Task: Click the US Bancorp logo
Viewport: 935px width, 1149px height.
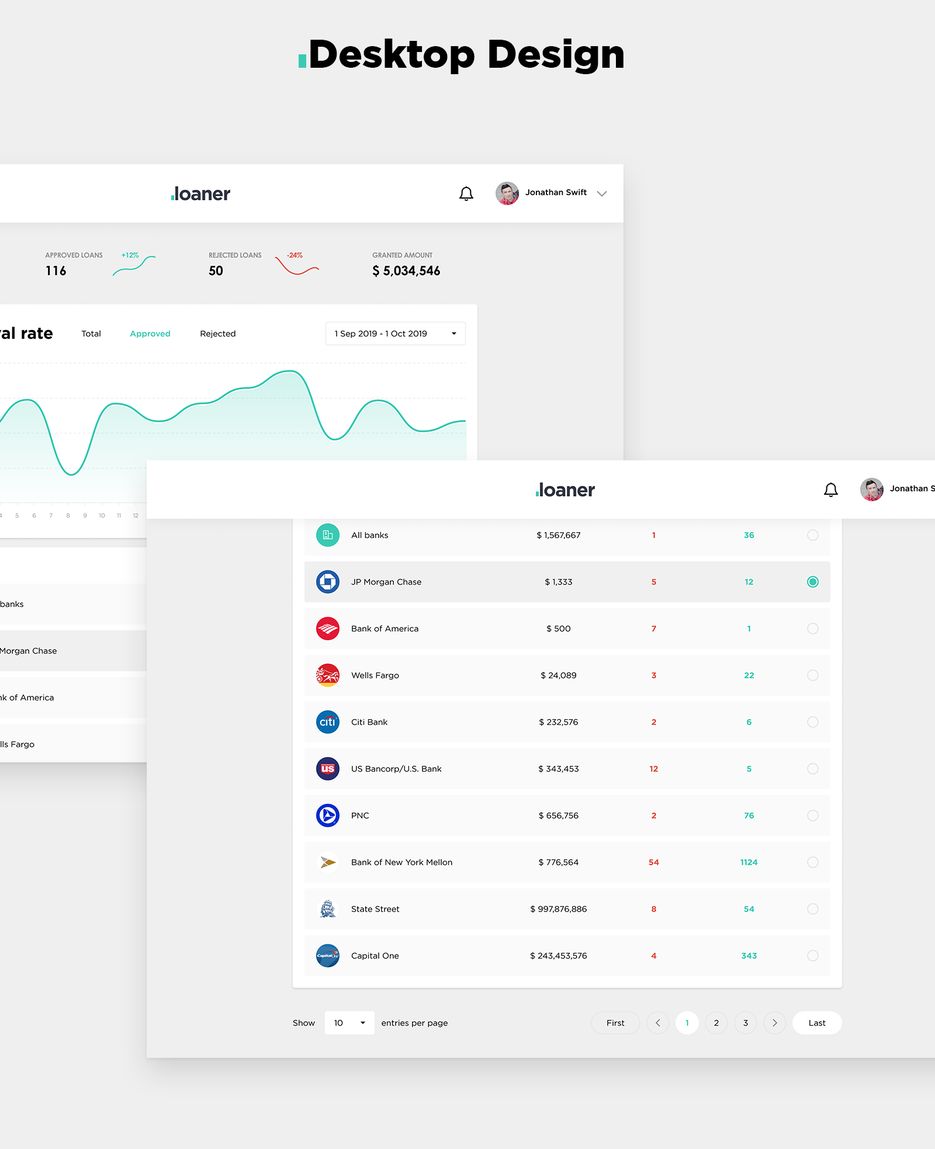Action: coord(328,769)
